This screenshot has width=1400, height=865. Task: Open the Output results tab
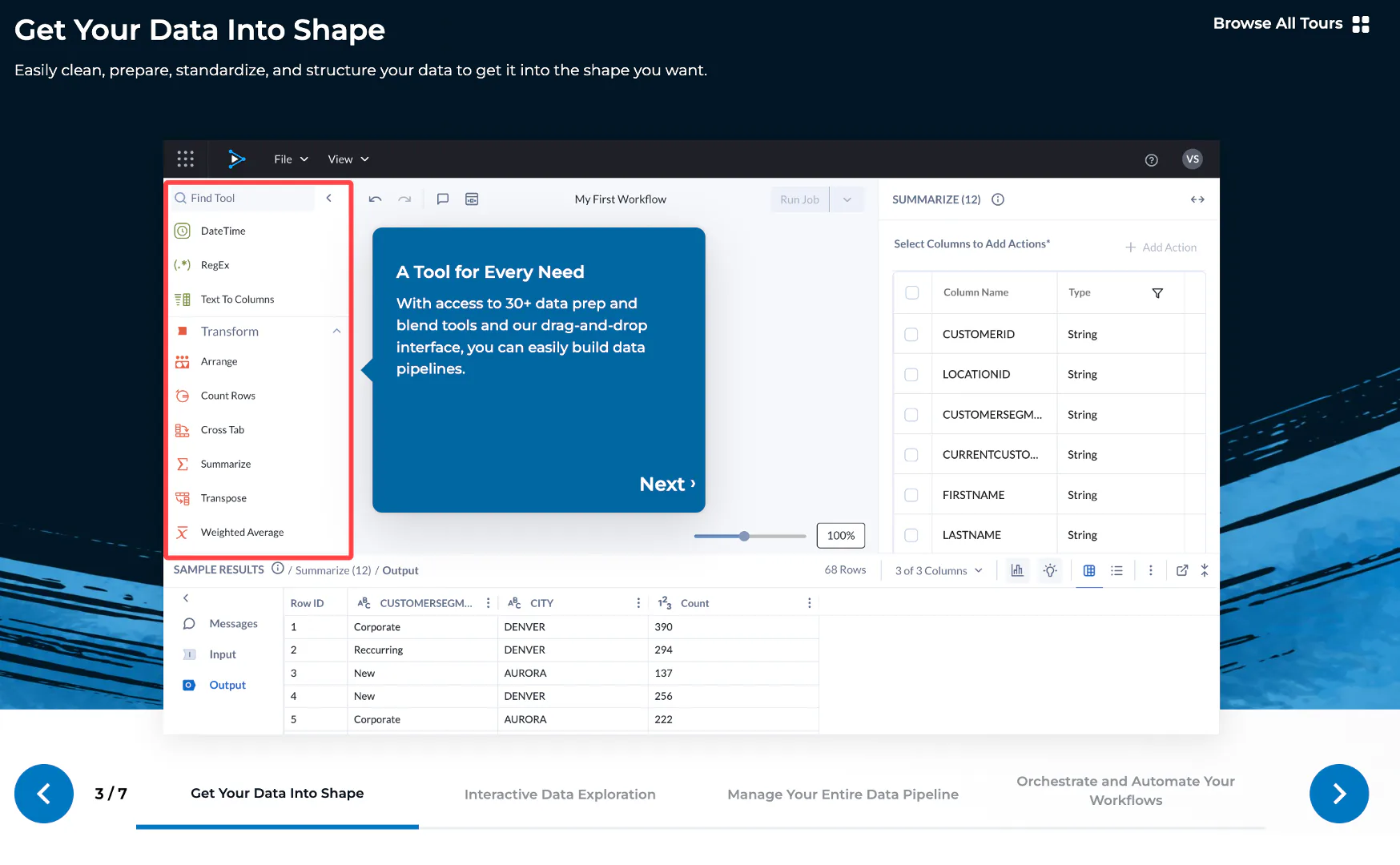pyautogui.click(x=215, y=686)
